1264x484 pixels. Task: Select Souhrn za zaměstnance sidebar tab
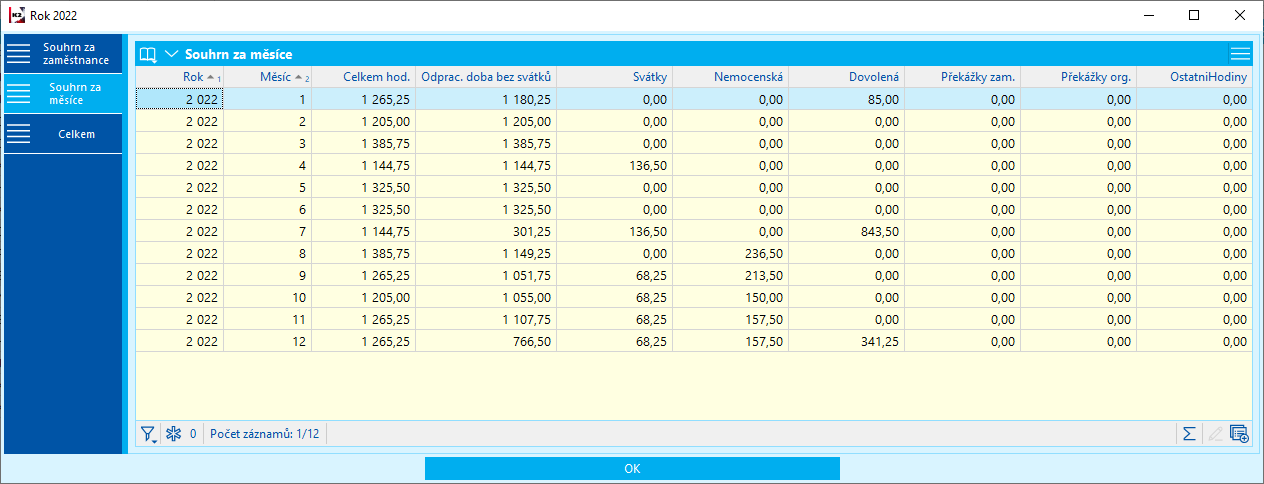pos(63,54)
